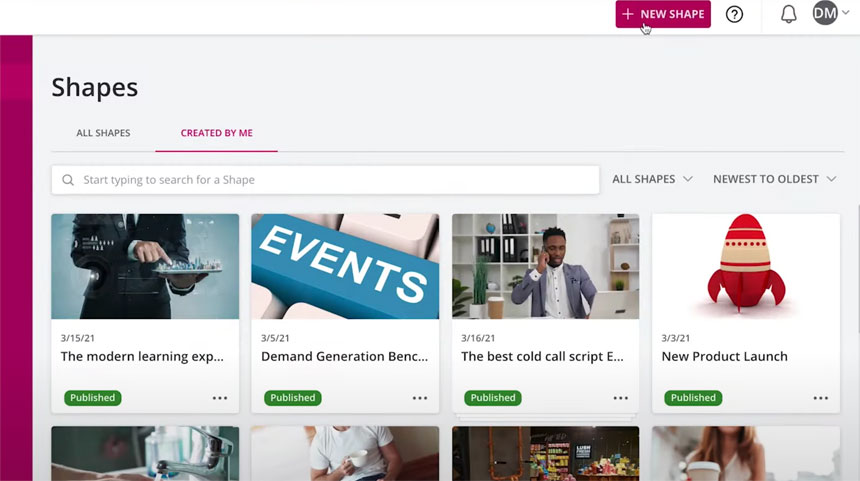This screenshot has height=481, width=860.
Task: Open the Newest to Oldest sort dropdown
Action: pos(774,179)
